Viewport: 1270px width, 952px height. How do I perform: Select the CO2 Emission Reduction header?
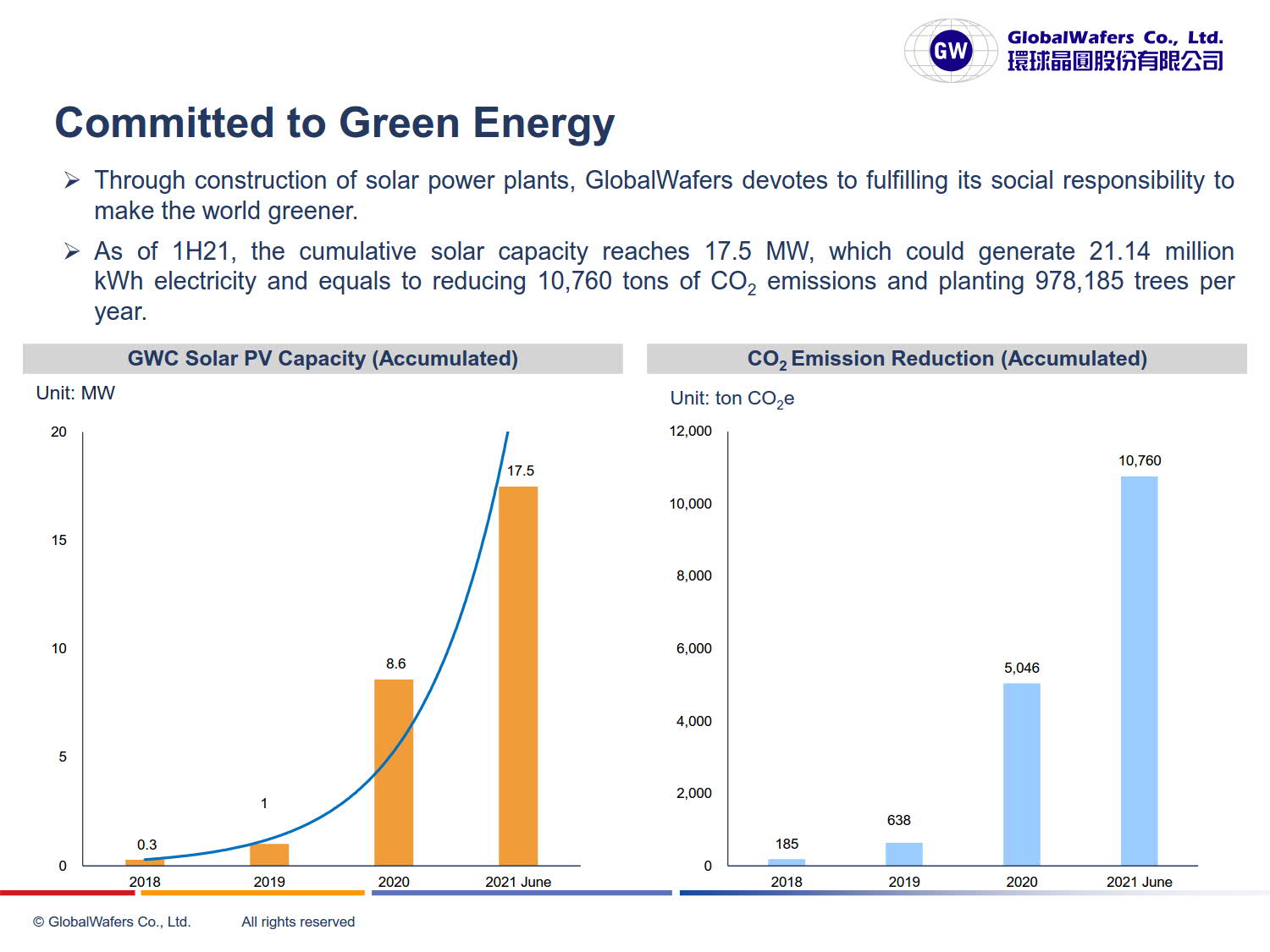(x=947, y=359)
